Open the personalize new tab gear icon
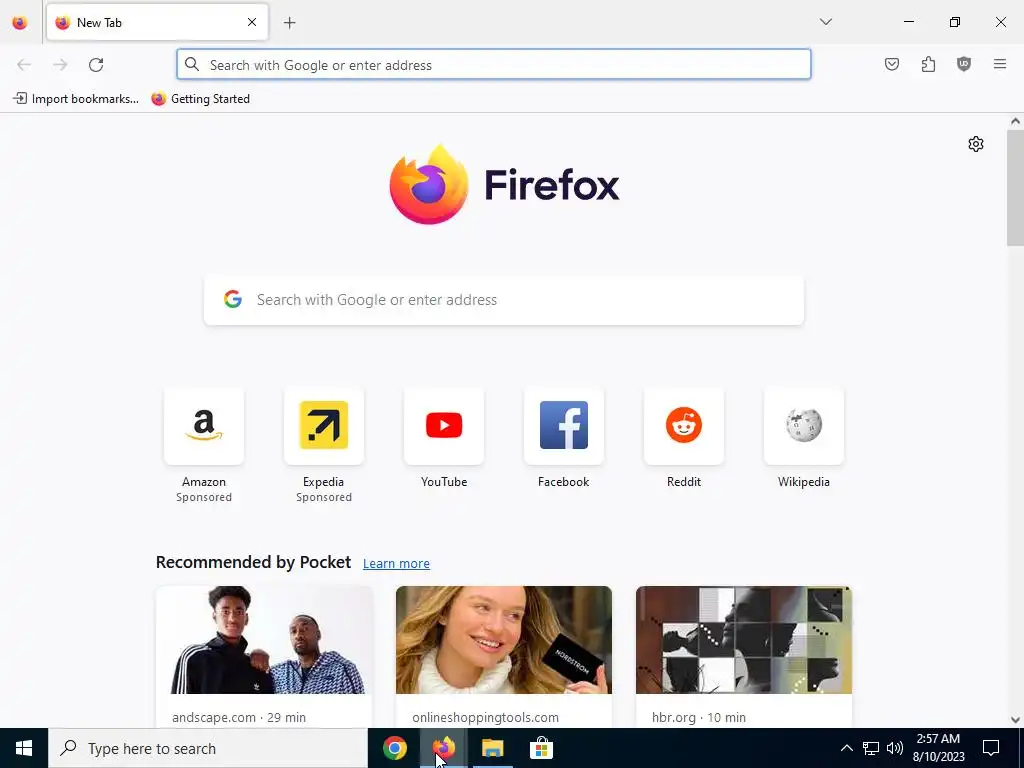Screen dimensions: 1024x768 tap(976, 144)
